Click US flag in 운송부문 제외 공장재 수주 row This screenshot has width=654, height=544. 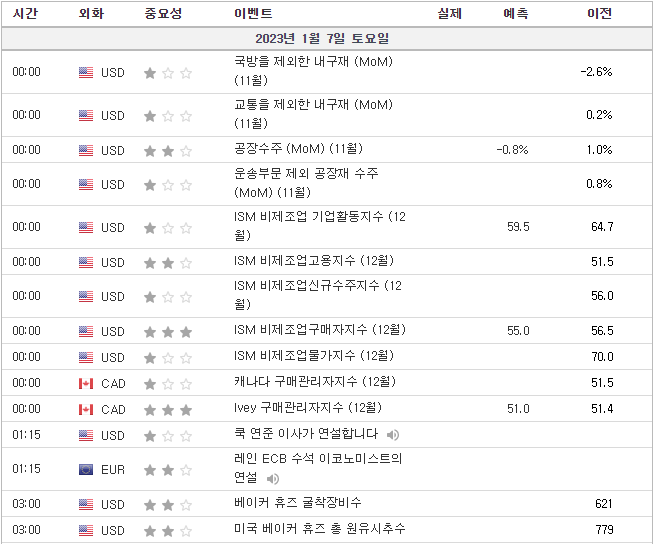pos(86,184)
